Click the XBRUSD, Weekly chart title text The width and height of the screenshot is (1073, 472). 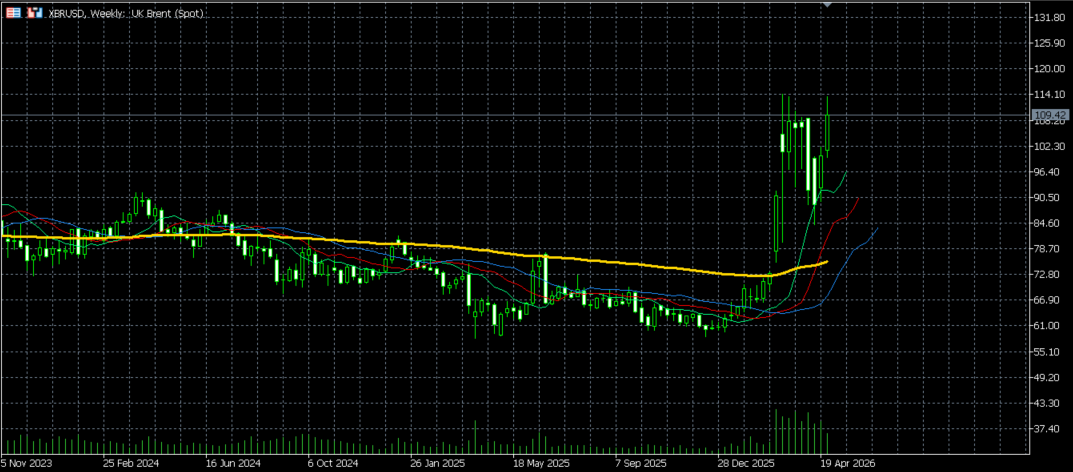(x=124, y=13)
